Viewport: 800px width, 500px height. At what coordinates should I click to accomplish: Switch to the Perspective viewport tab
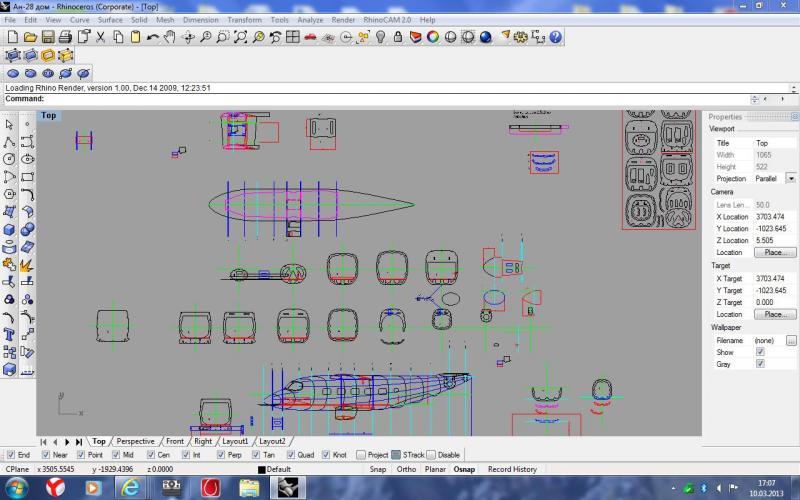pyautogui.click(x=135, y=441)
